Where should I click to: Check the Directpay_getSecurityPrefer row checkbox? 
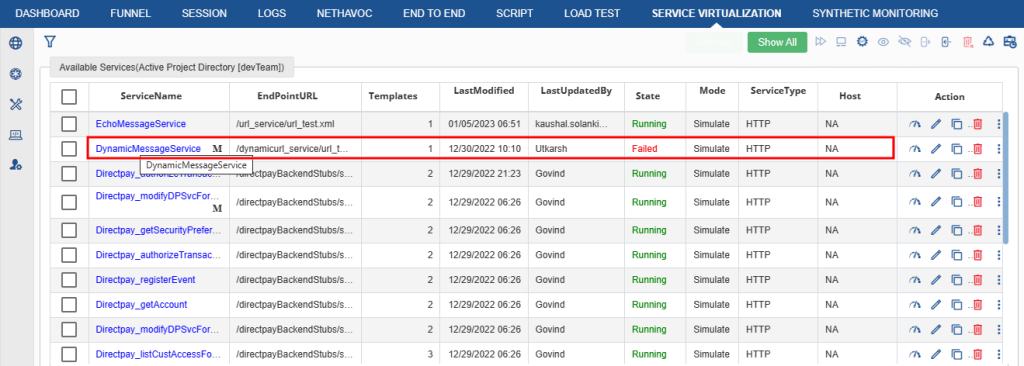click(69, 230)
